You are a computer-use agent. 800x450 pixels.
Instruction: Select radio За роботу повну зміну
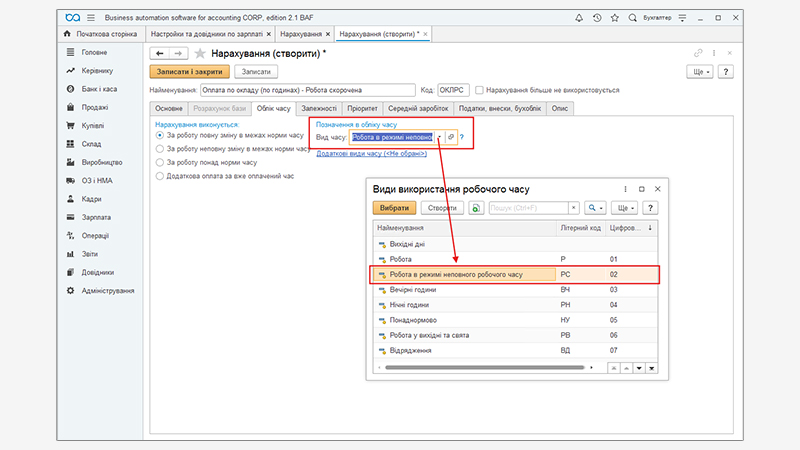click(x=160, y=134)
